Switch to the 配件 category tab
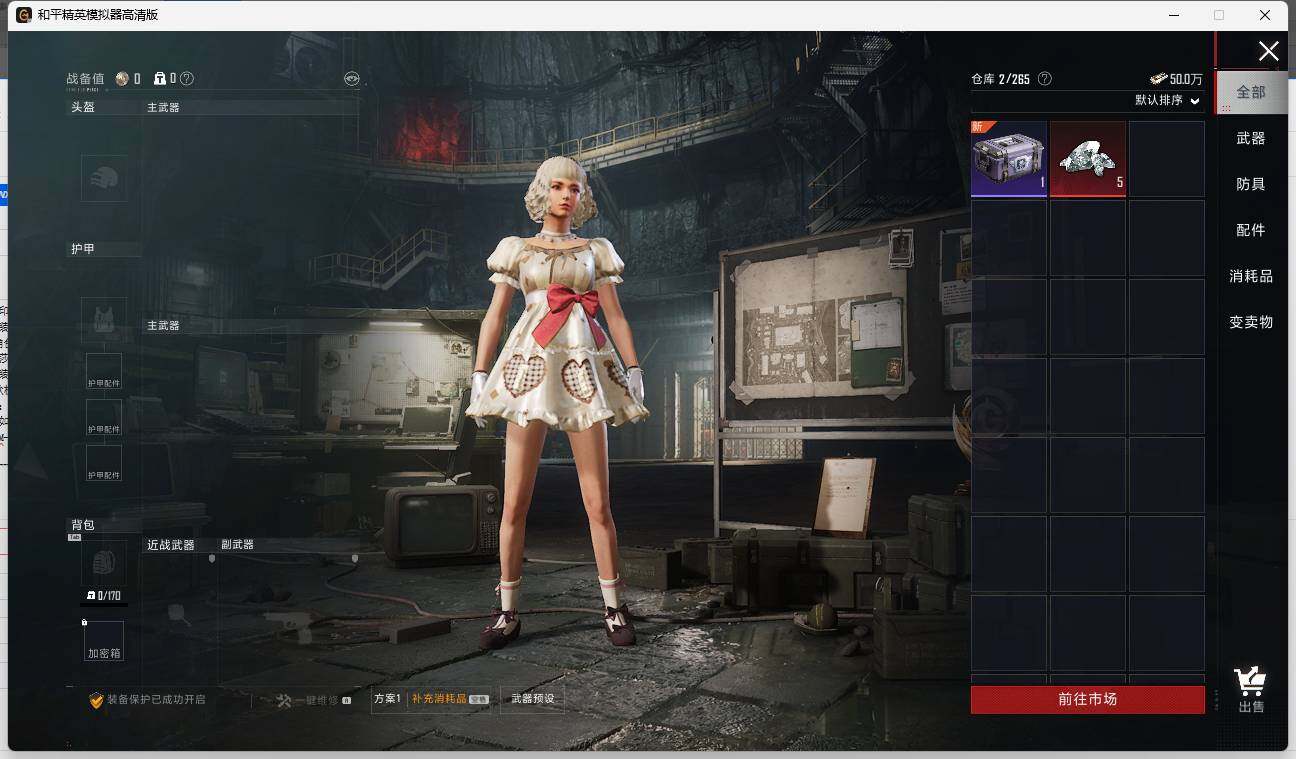Image resolution: width=1296 pixels, height=759 pixels. pos(1251,230)
